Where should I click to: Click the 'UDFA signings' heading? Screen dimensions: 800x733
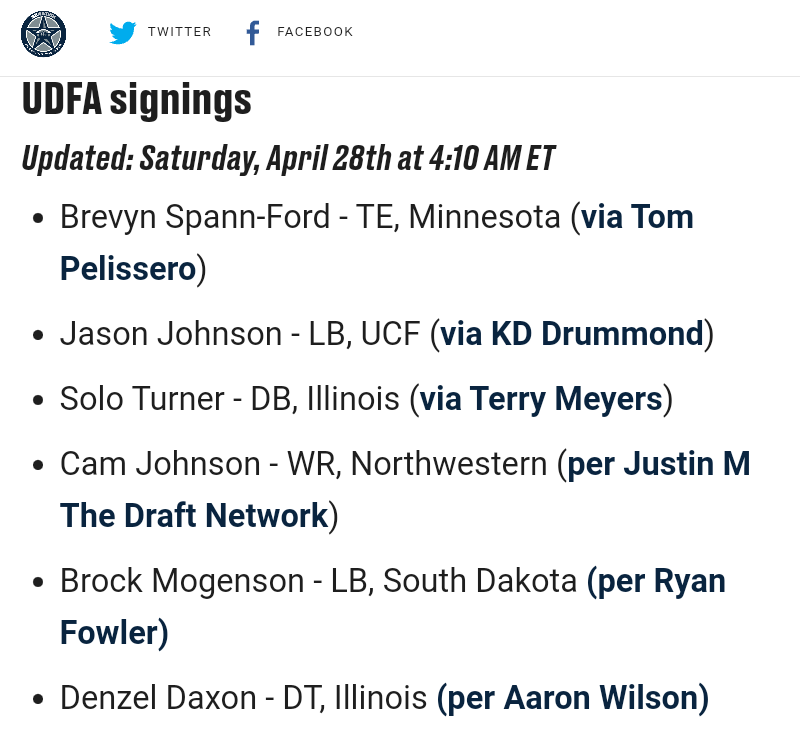[x=137, y=100]
